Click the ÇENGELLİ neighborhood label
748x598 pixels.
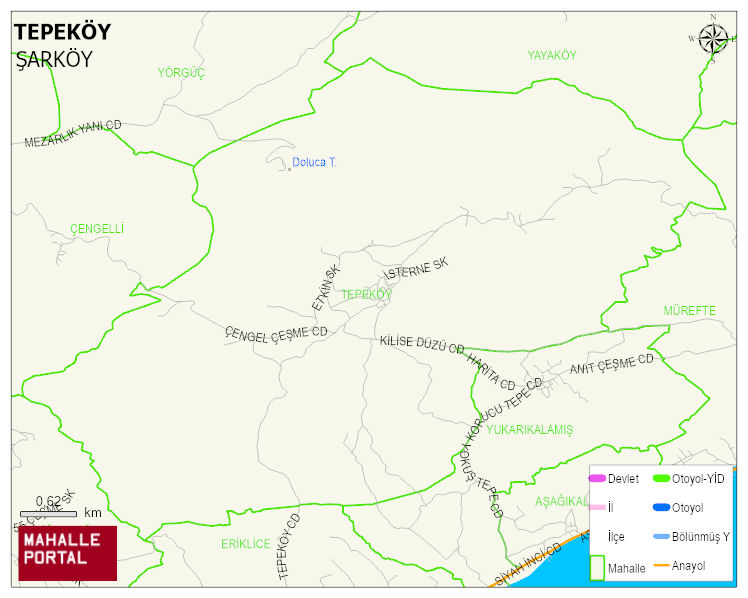click(97, 229)
